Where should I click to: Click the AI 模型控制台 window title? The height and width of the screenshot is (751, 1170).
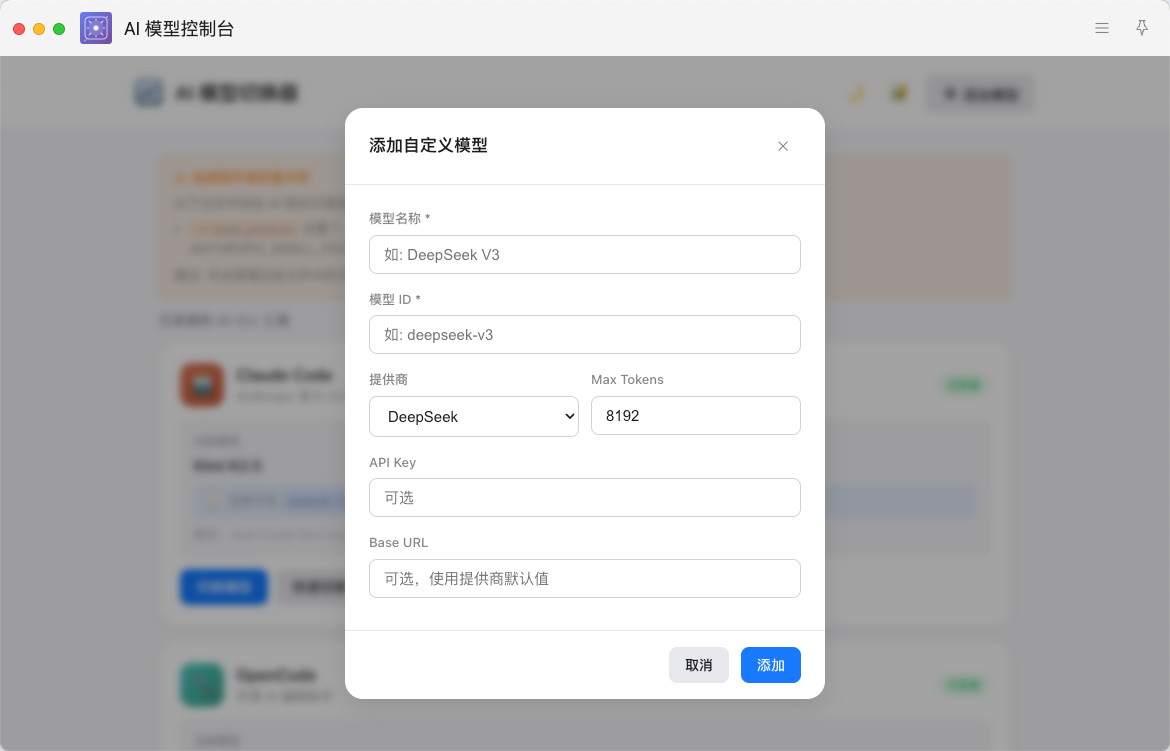179,29
